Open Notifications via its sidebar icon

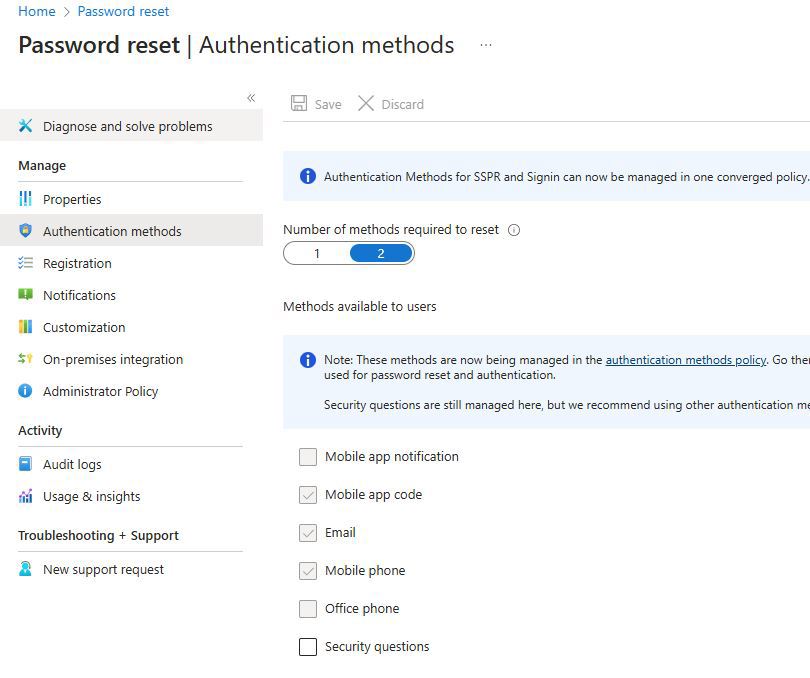click(x=24, y=295)
